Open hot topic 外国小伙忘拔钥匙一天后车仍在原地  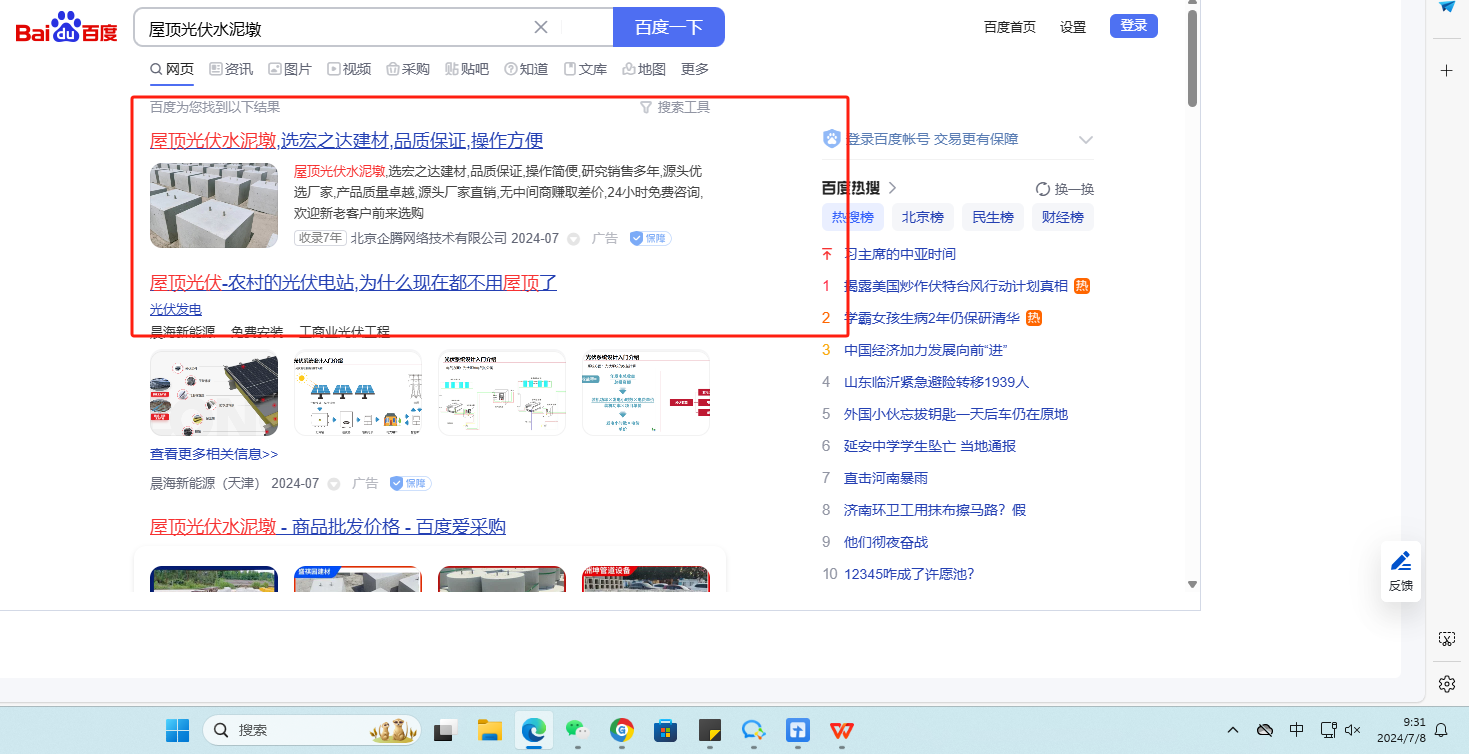click(956, 414)
